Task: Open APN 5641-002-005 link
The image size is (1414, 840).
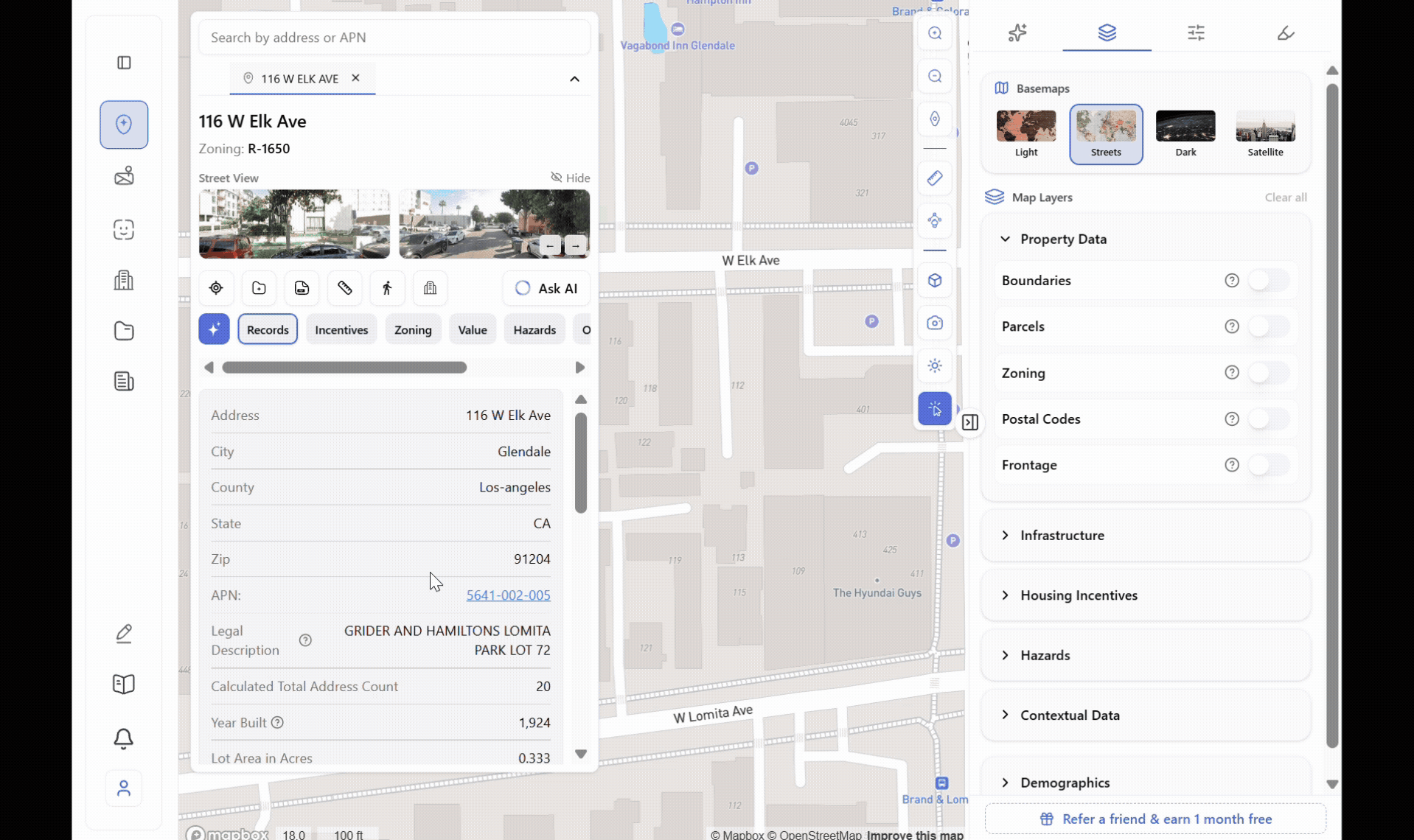Action: 508,595
